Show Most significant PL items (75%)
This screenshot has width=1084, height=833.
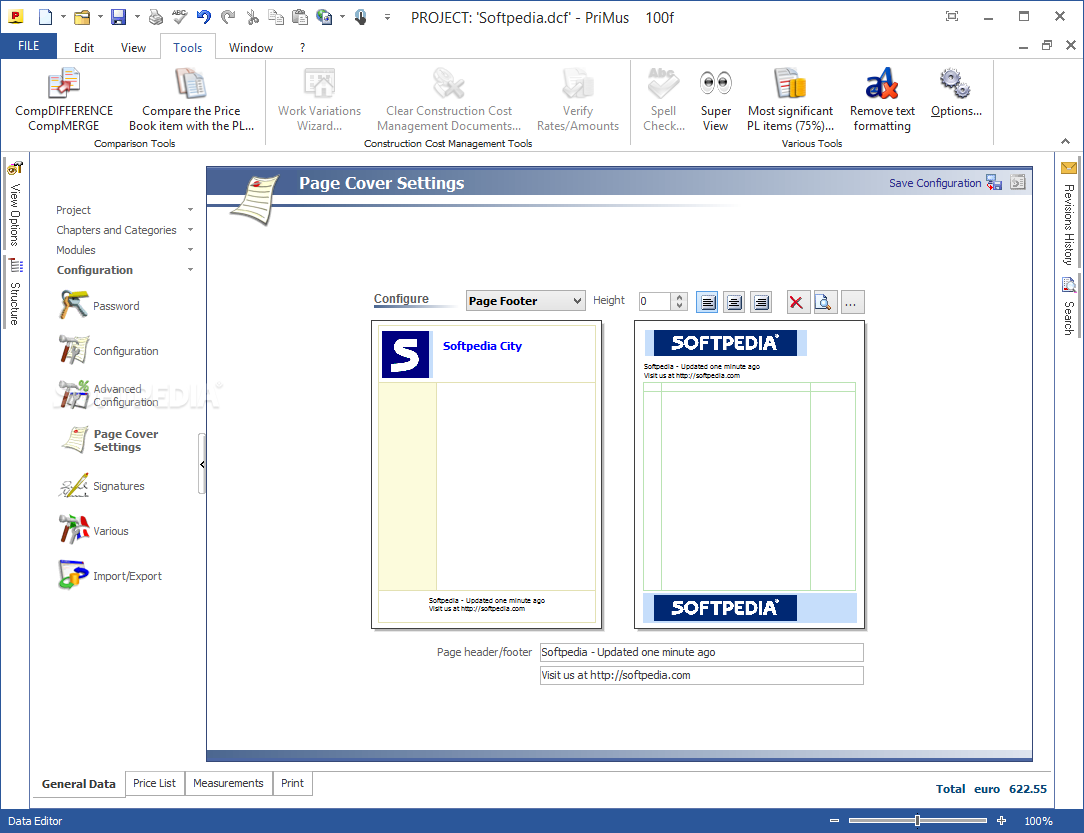[x=790, y=100]
